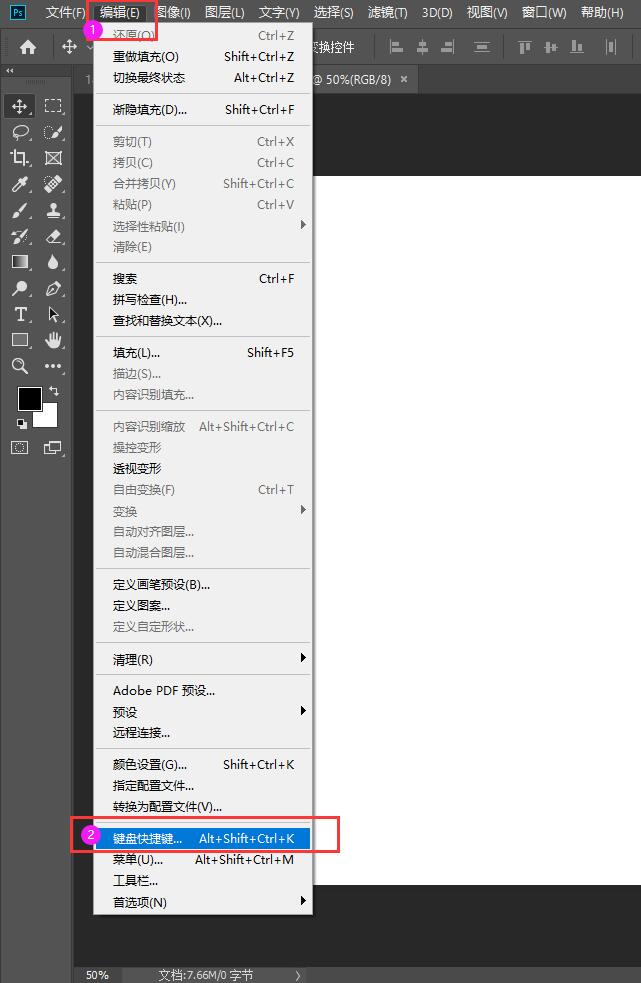
Task: Click the Home icon in options bar
Action: click(x=28, y=47)
